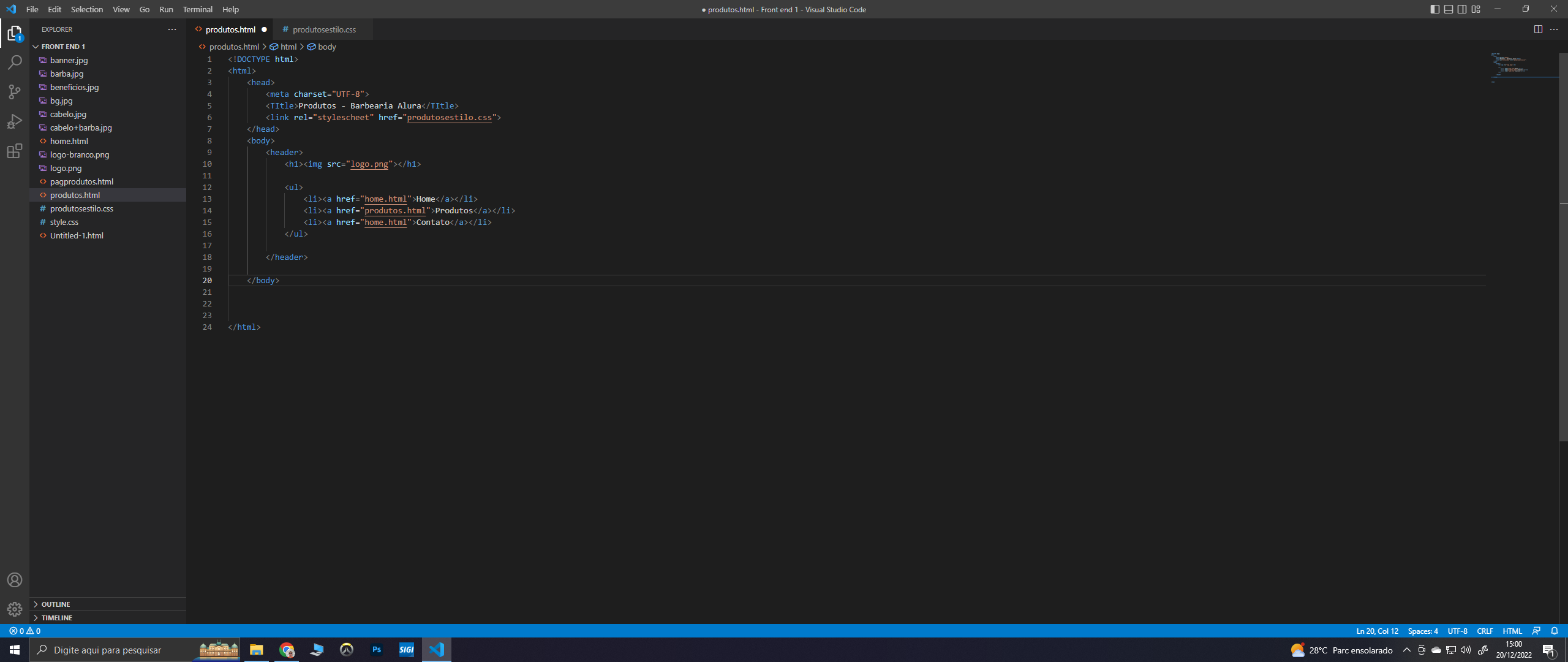Click the Windows taskbar search box

pyautogui.click(x=135, y=650)
